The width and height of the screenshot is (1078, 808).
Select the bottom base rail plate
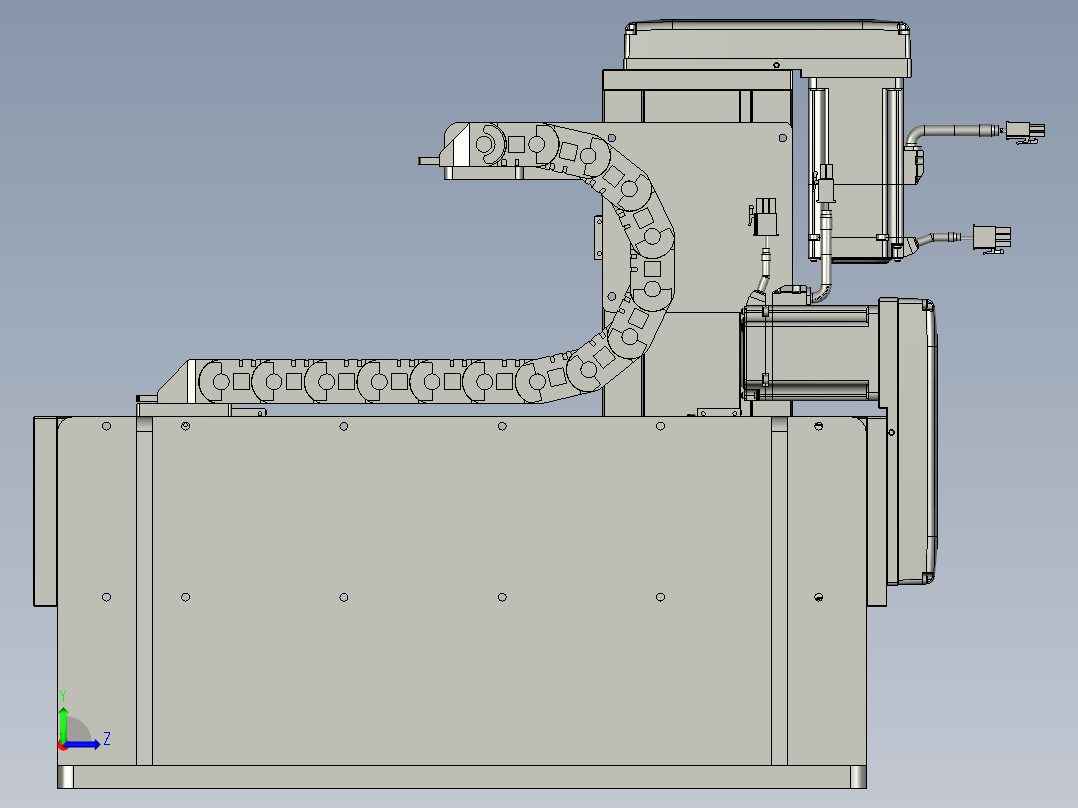click(461, 777)
